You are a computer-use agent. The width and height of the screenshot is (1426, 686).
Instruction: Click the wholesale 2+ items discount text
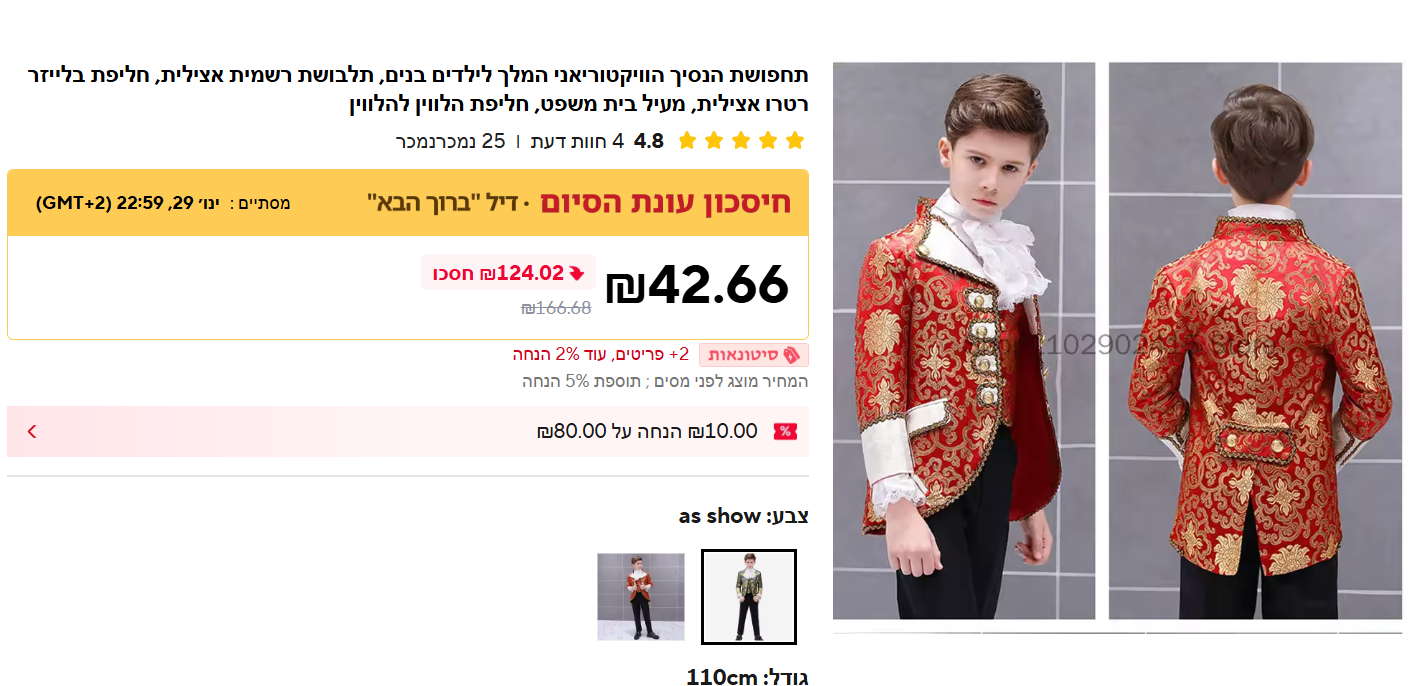point(601,355)
